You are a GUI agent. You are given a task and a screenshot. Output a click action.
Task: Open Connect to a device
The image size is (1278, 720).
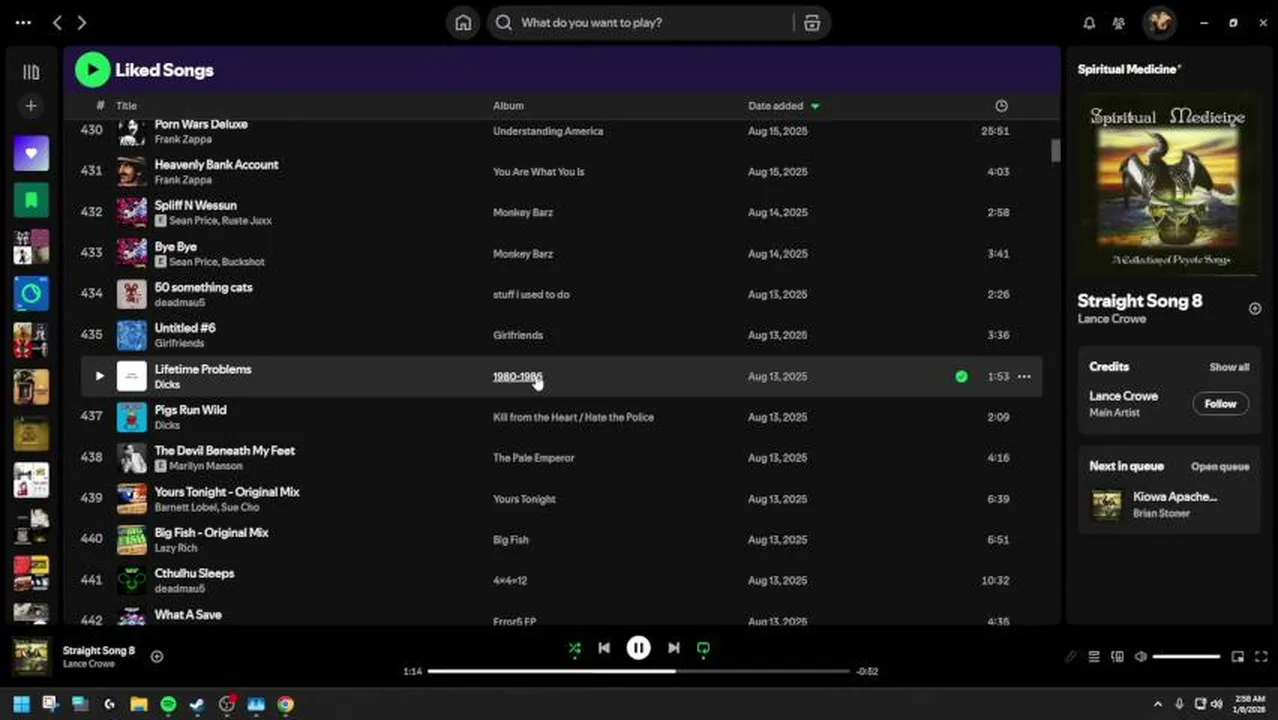click(x=1117, y=657)
